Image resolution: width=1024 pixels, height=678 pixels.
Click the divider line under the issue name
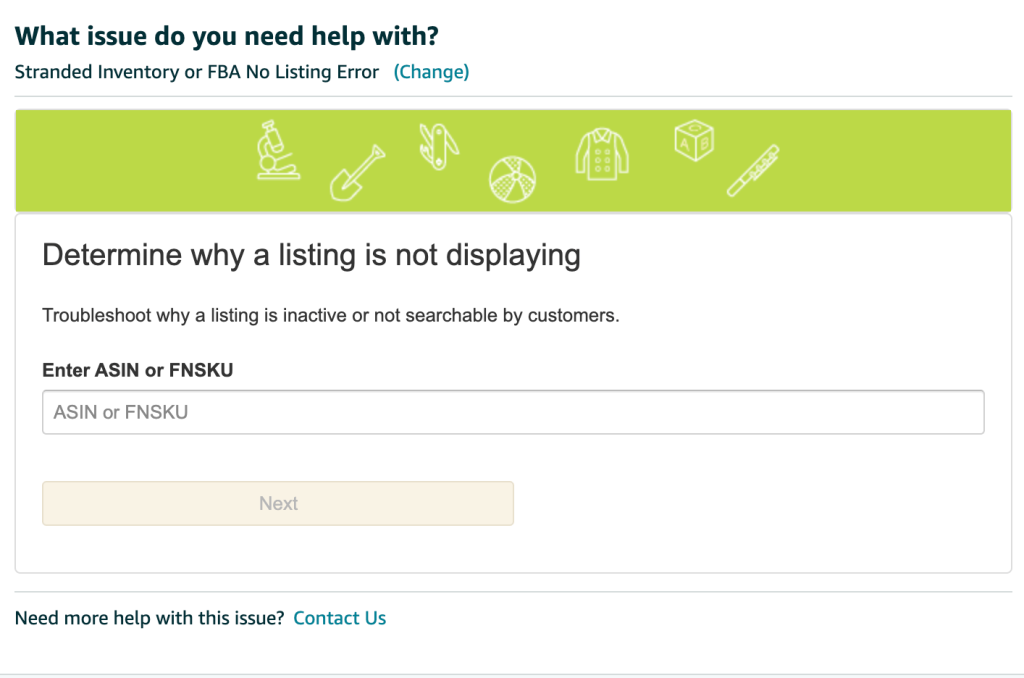[513, 97]
